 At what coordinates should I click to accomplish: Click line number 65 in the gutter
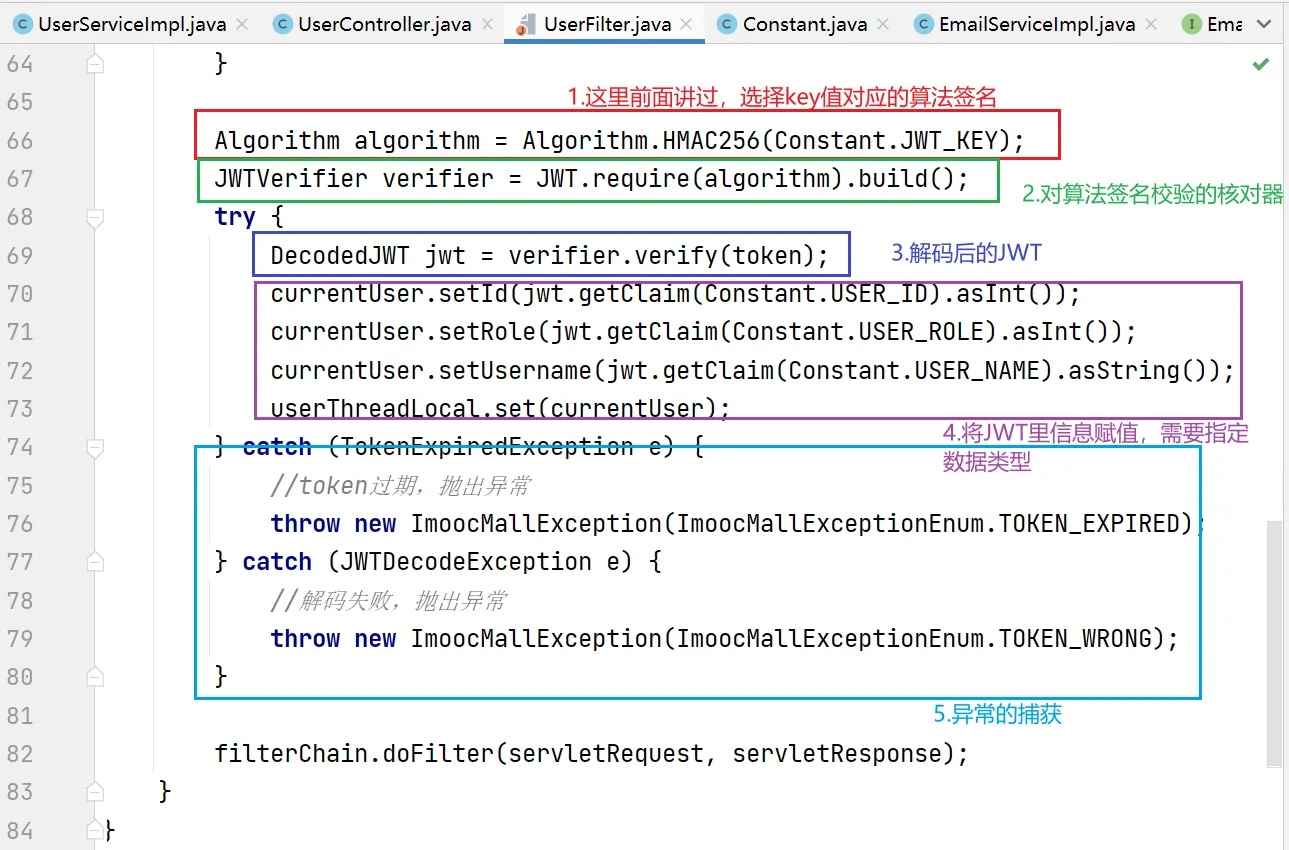click(20, 102)
